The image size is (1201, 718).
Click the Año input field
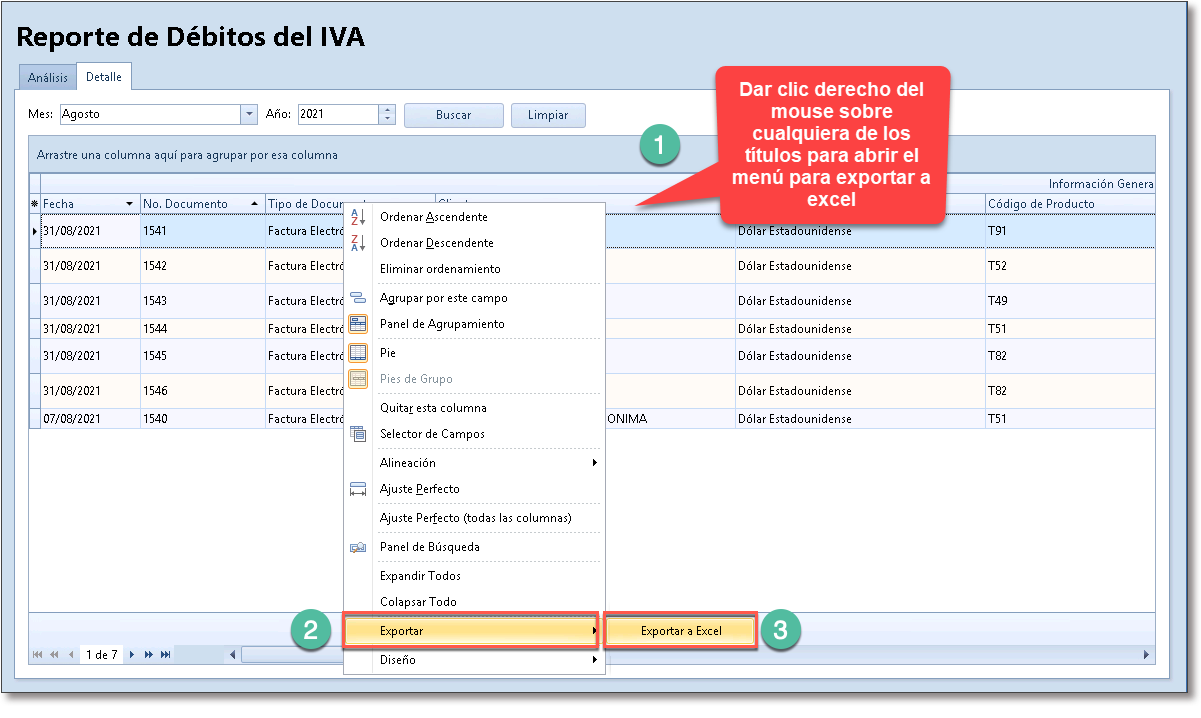tap(339, 114)
